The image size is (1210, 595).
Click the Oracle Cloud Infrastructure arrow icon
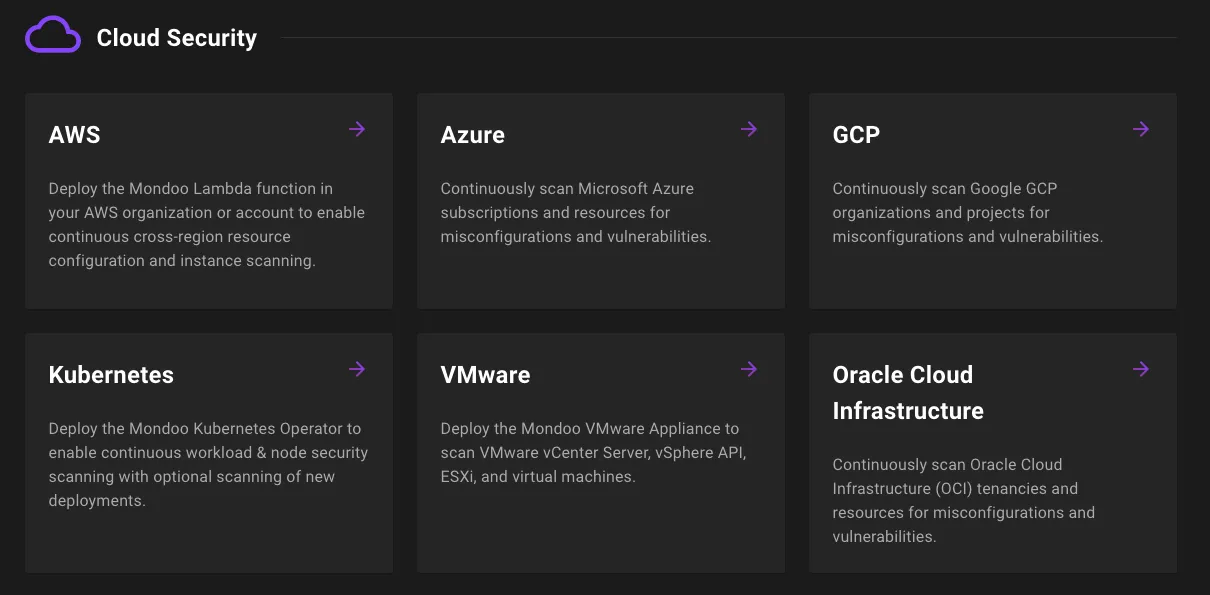(x=1141, y=368)
